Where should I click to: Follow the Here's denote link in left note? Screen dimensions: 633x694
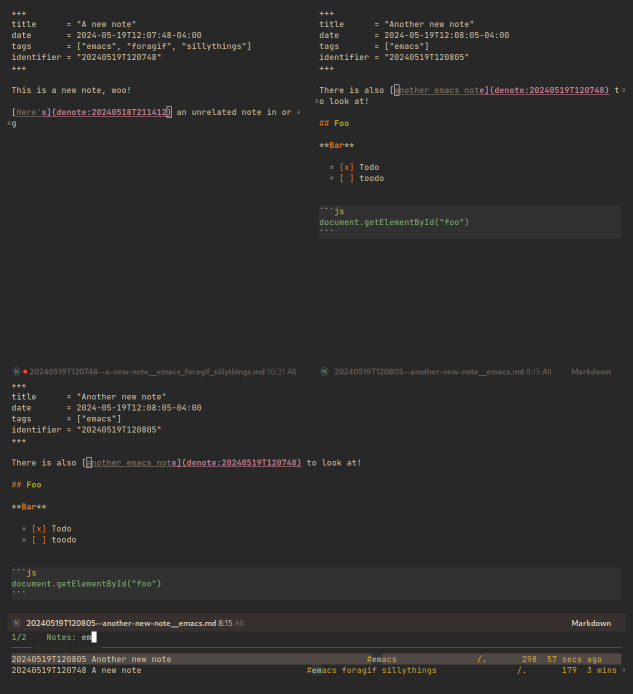click(x=92, y=112)
